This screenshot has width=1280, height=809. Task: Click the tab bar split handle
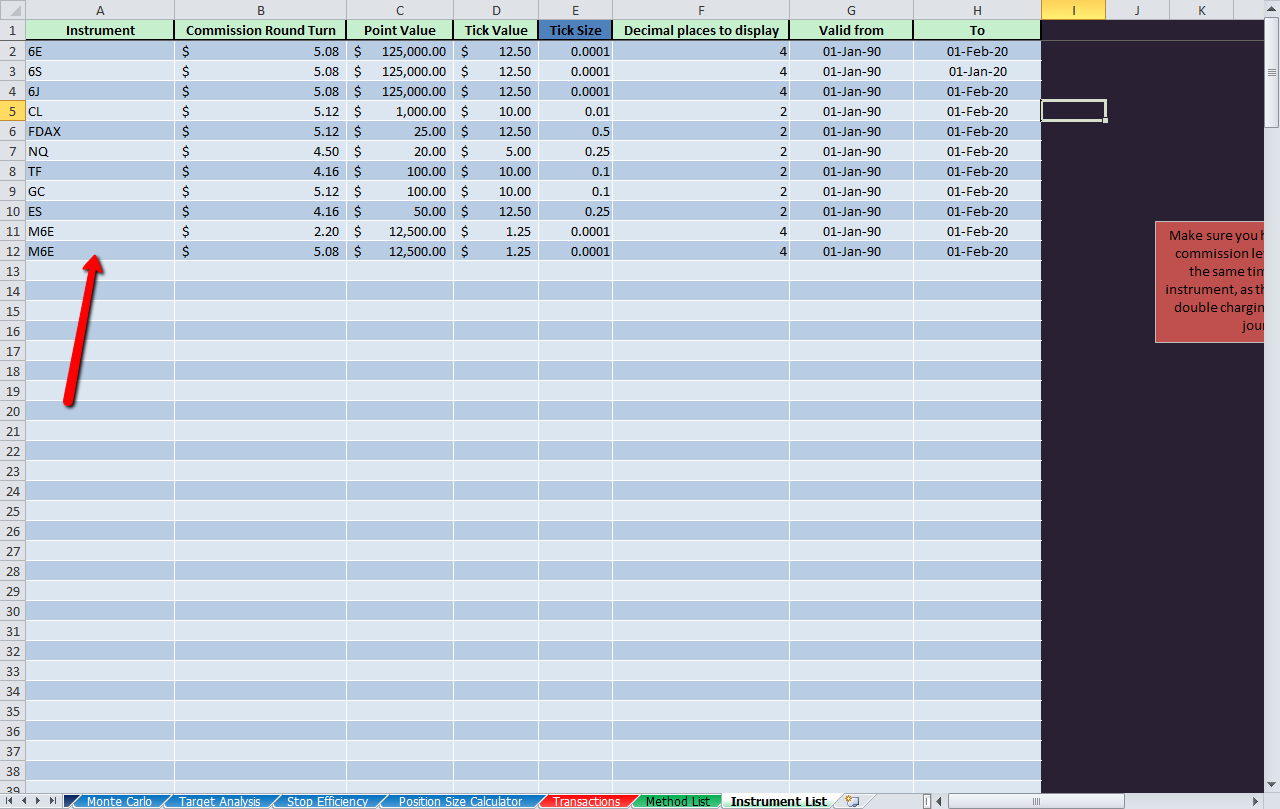(927, 801)
